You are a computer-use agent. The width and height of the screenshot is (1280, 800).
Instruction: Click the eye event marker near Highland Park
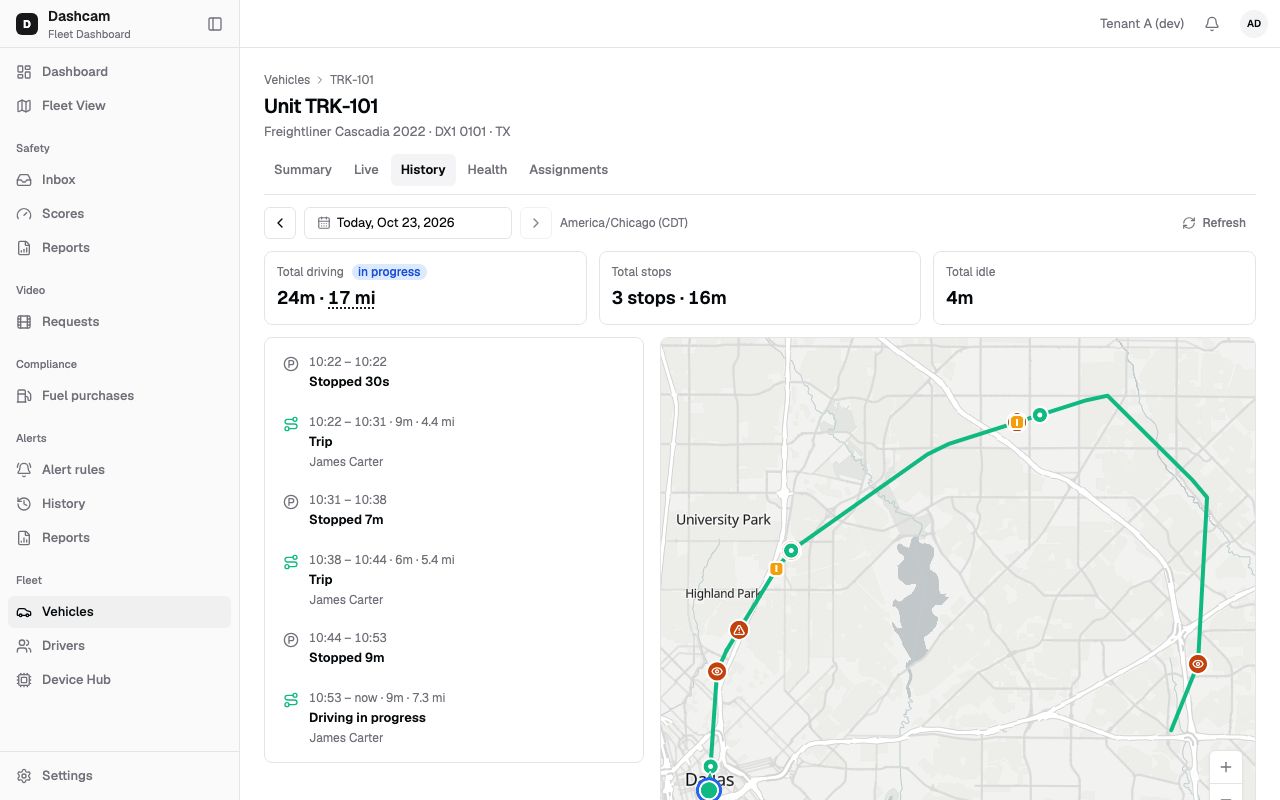tap(716, 671)
